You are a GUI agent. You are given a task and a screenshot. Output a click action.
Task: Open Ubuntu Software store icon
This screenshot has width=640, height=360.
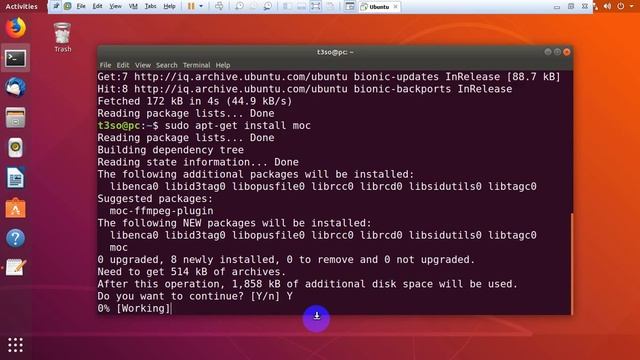(x=16, y=208)
